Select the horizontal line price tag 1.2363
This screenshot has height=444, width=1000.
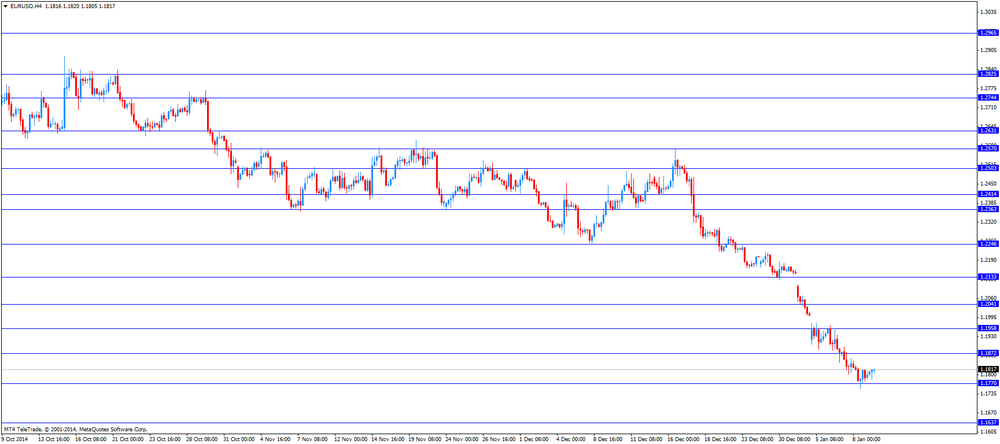(x=988, y=209)
